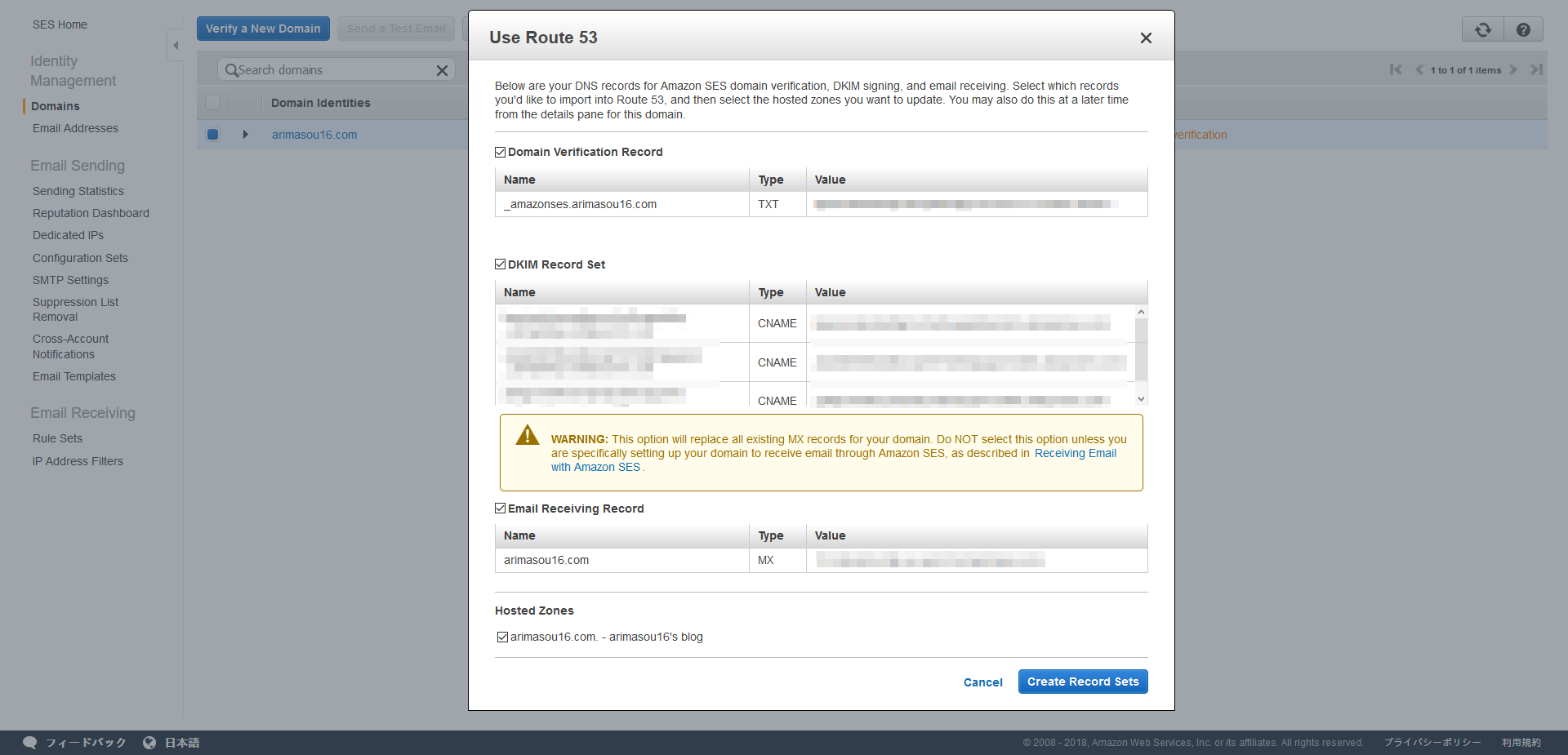Focus the Search domains input
Image resolution: width=1568 pixels, height=755 pixels.
(x=335, y=70)
